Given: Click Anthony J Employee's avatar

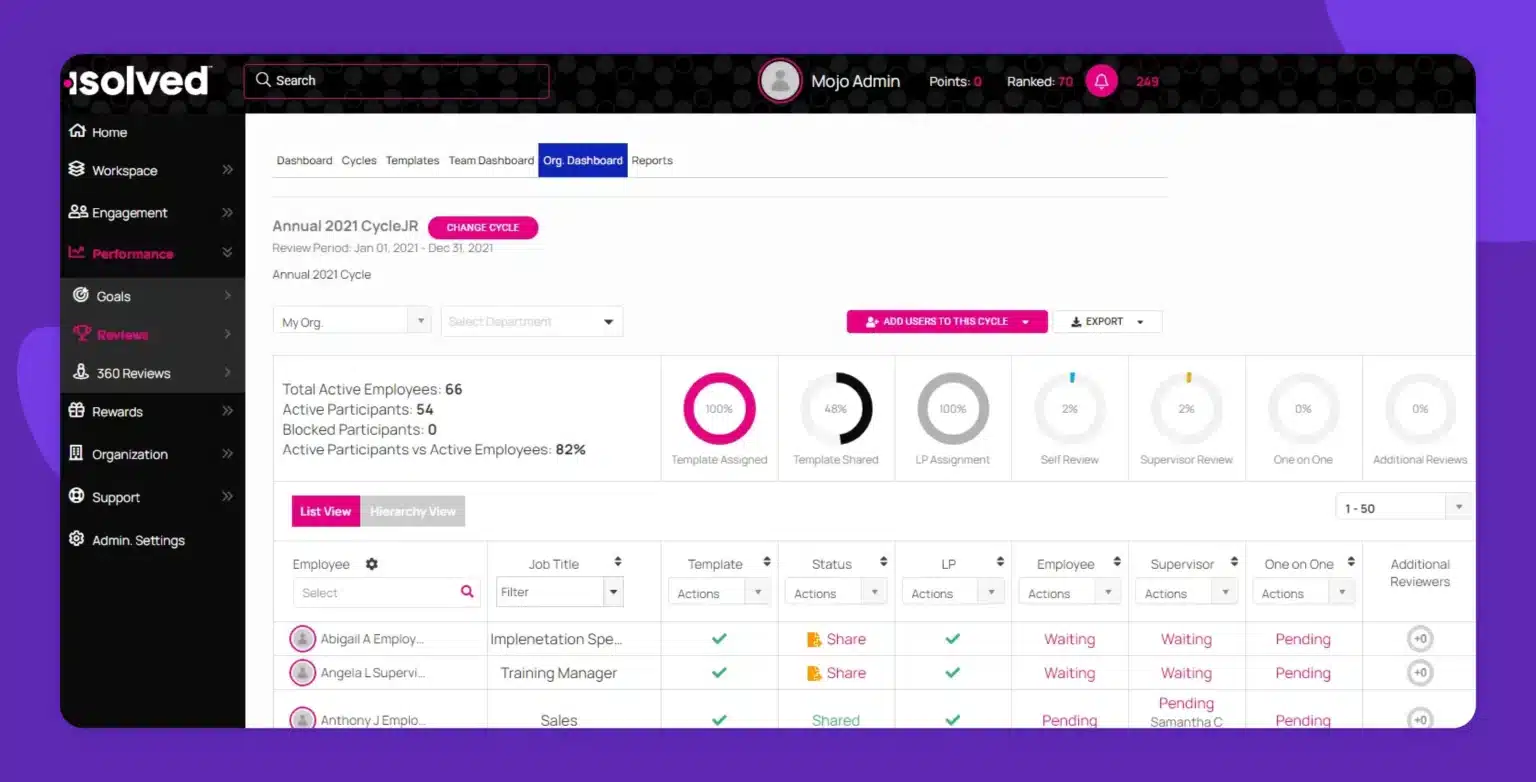Looking at the screenshot, I should click(303, 719).
